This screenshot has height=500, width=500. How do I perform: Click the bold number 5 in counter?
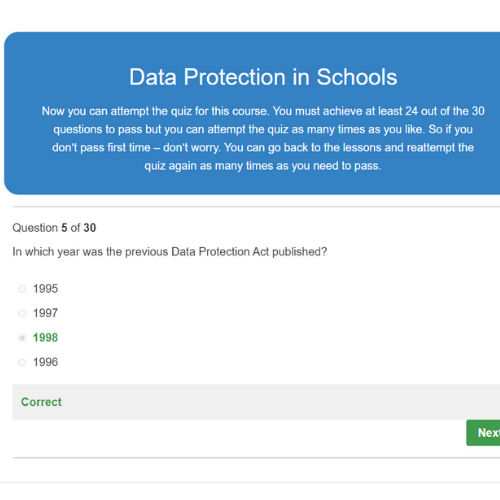64,228
